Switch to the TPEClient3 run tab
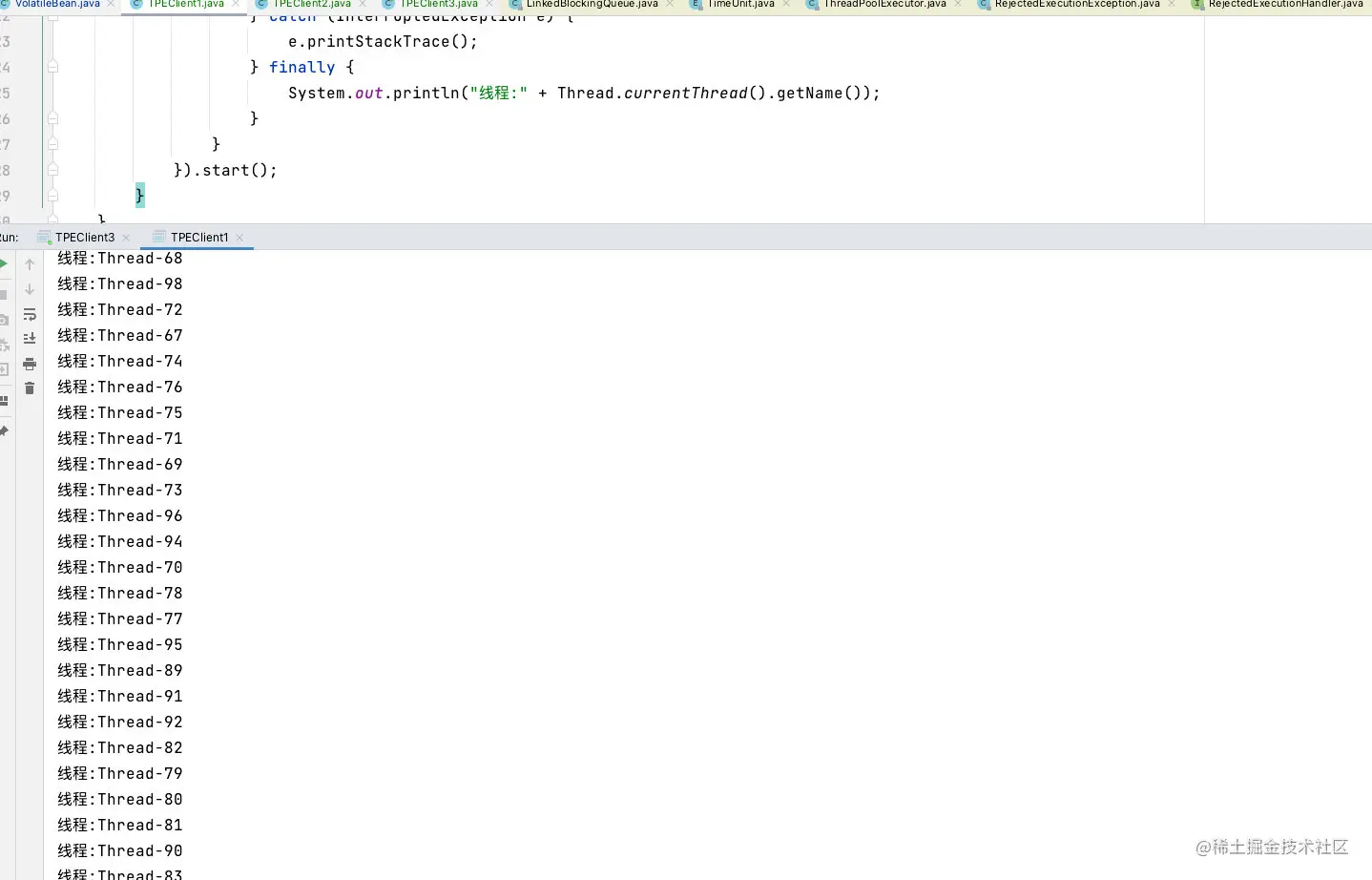This screenshot has width=1372, height=880. pos(84,238)
